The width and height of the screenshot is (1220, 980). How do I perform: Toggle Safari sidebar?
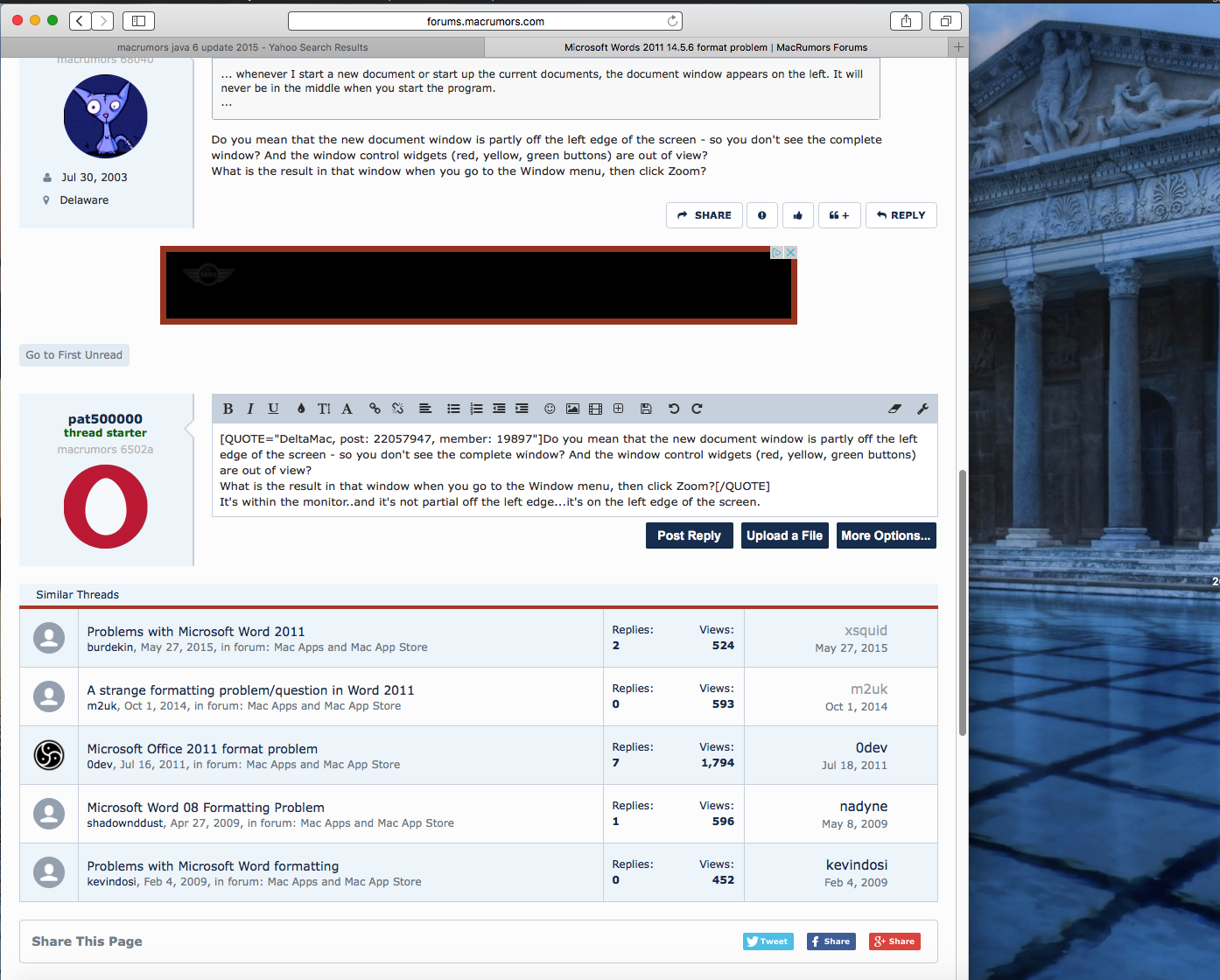(138, 21)
